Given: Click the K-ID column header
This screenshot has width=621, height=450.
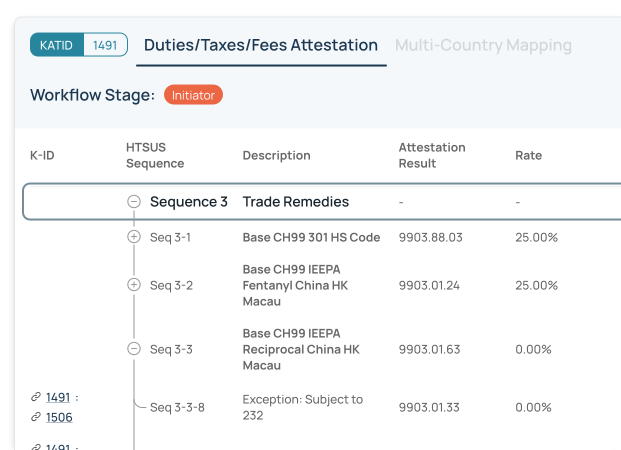Looking at the screenshot, I should [x=42, y=155].
